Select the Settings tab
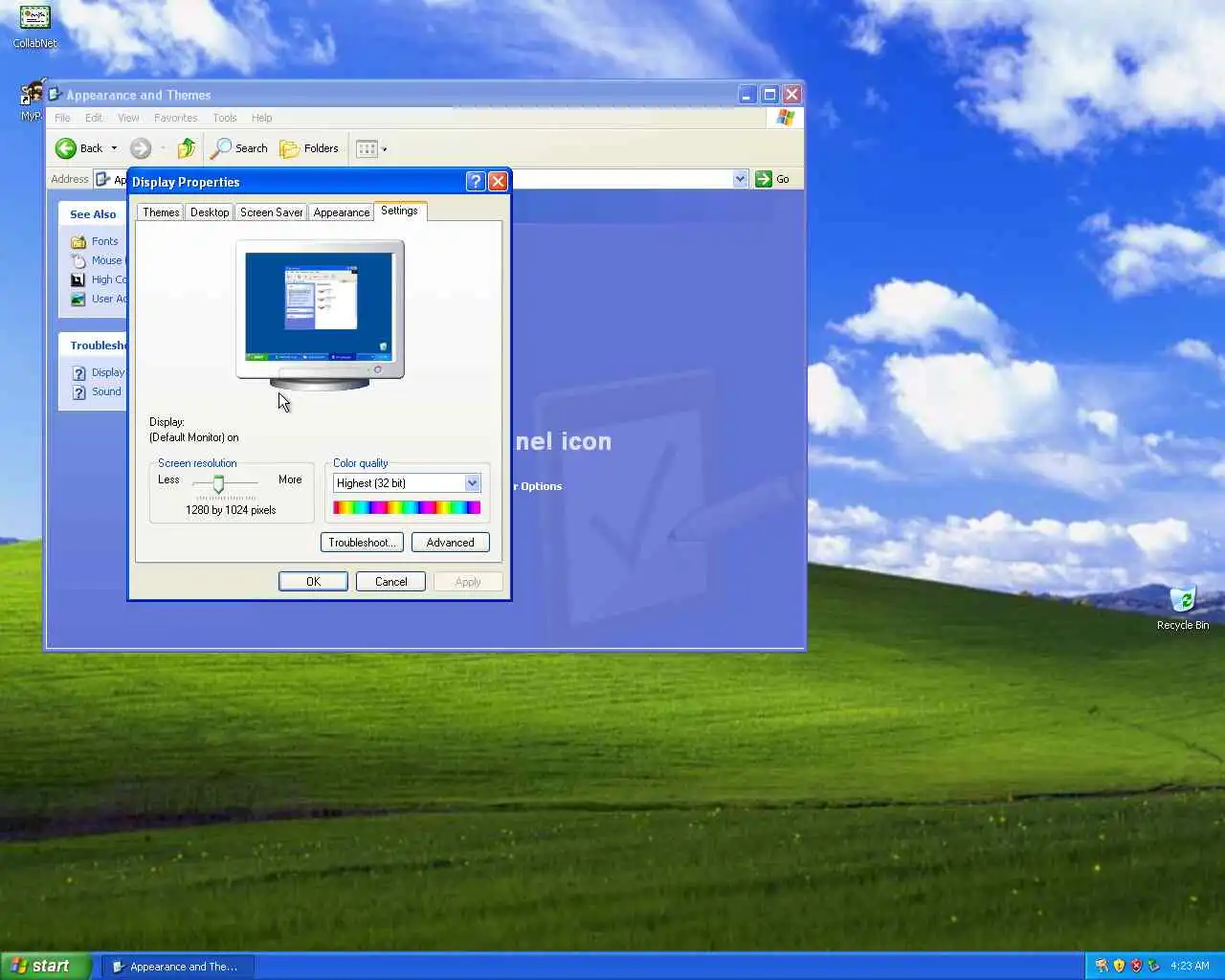Image resolution: width=1225 pixels, height=980 pixels. point(399,211)
